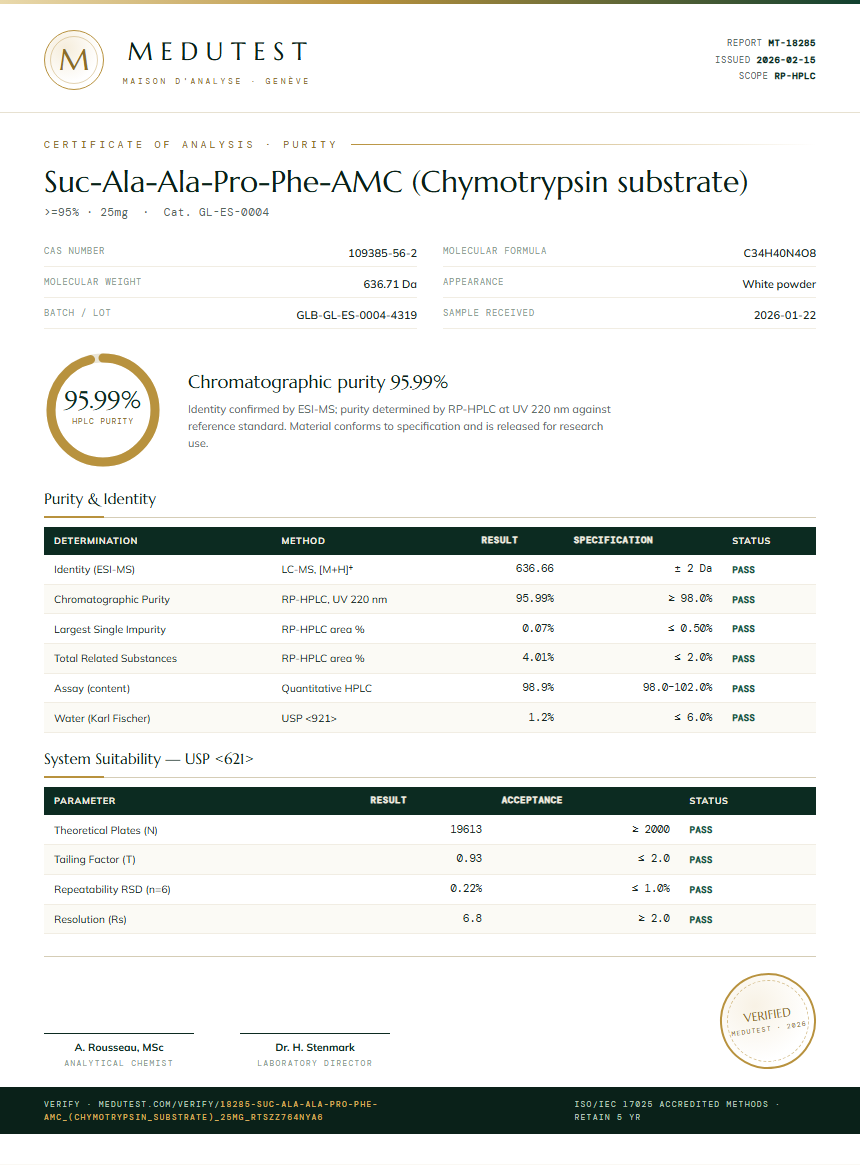
Task: Select batch GLB-GL-ES-0004-4319
Action: click(356, 315)
